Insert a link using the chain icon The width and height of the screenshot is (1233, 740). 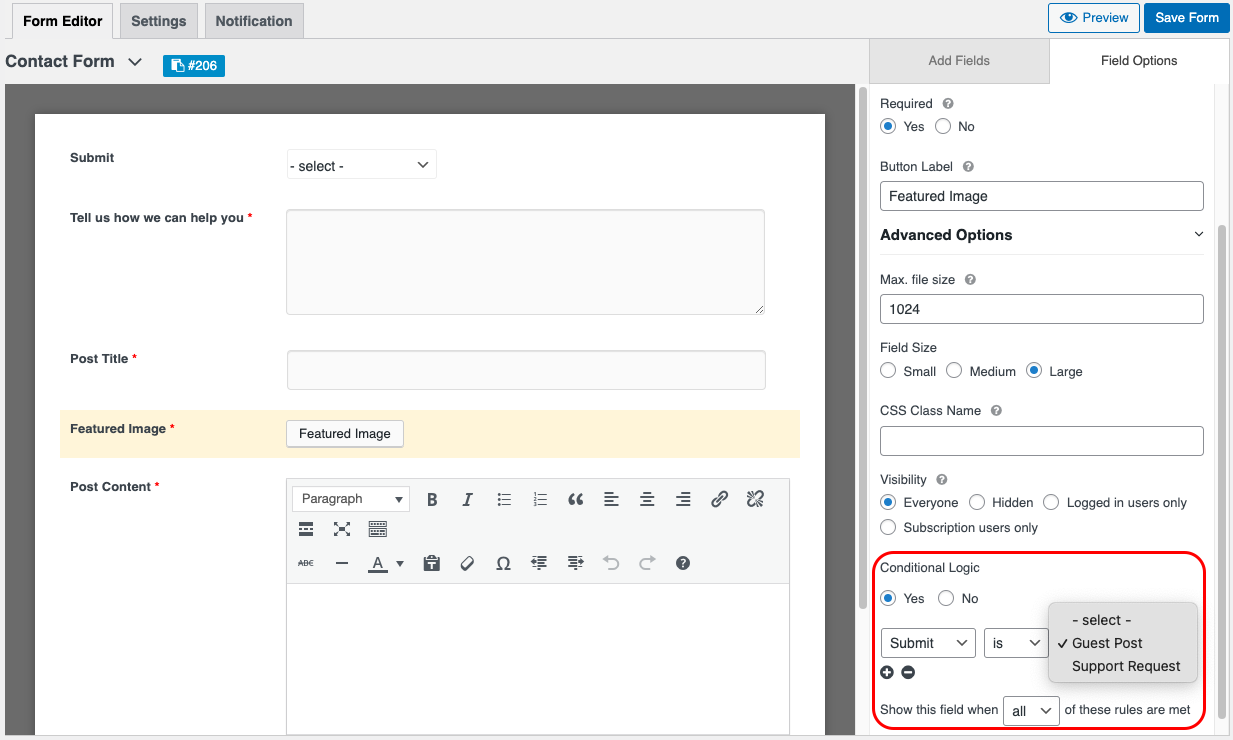(x=719, y=499)
